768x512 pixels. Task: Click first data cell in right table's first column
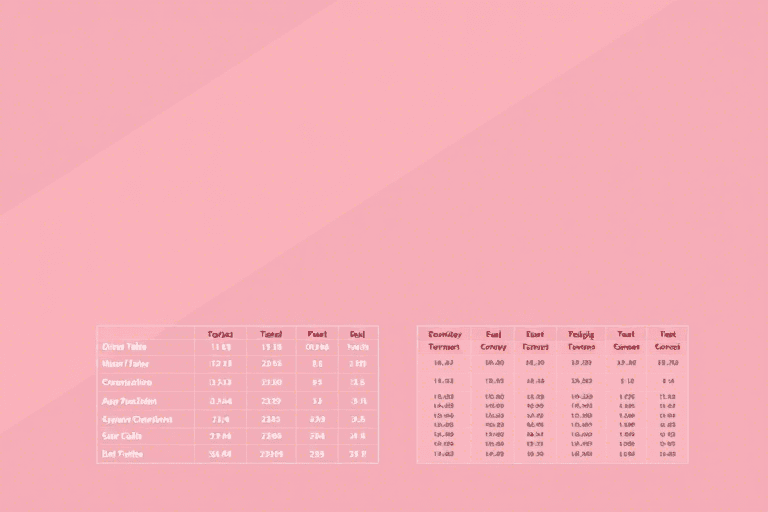(443, 363)
